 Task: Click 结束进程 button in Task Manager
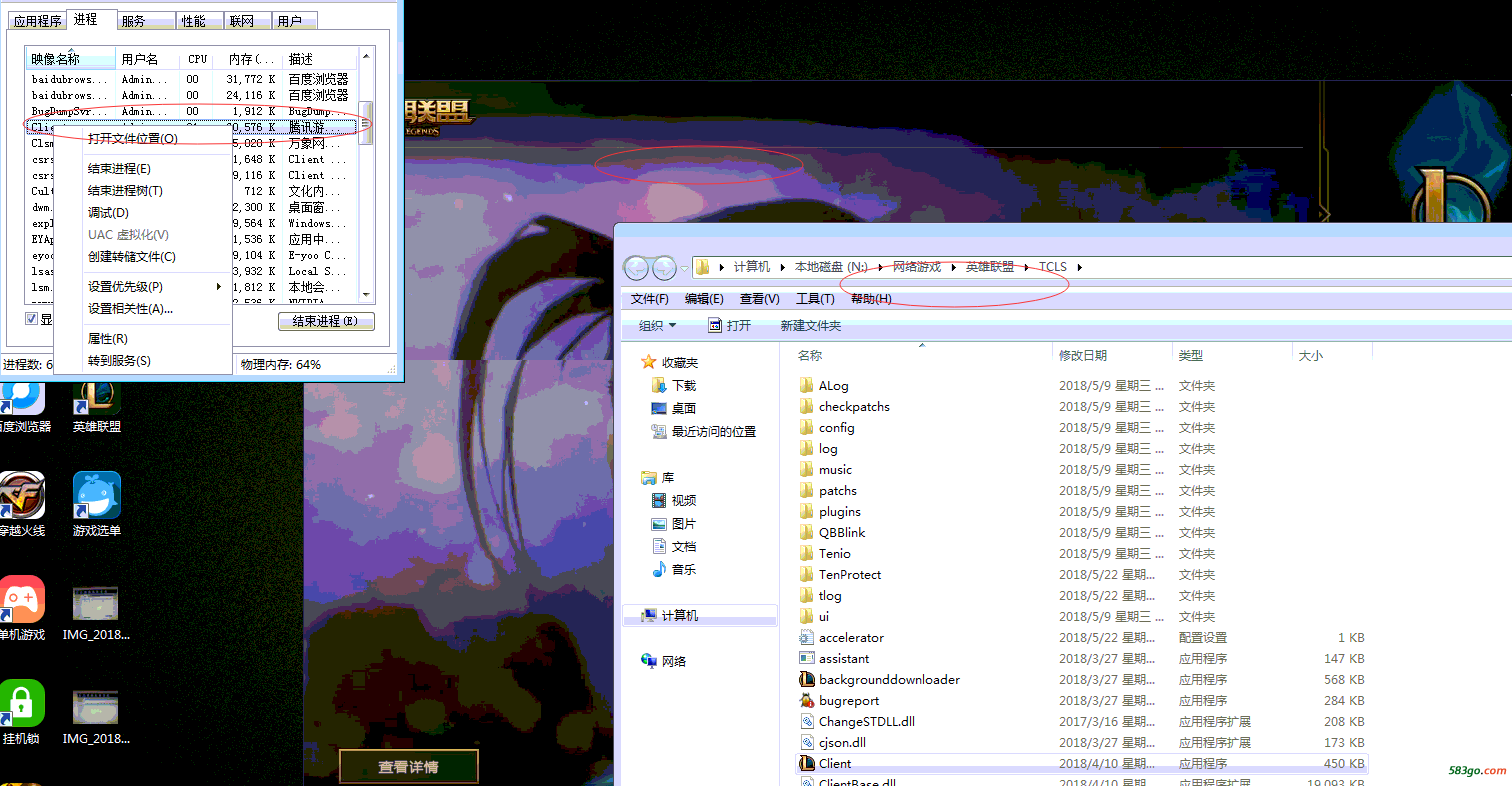pyautogui.click(x=326, y=321)
